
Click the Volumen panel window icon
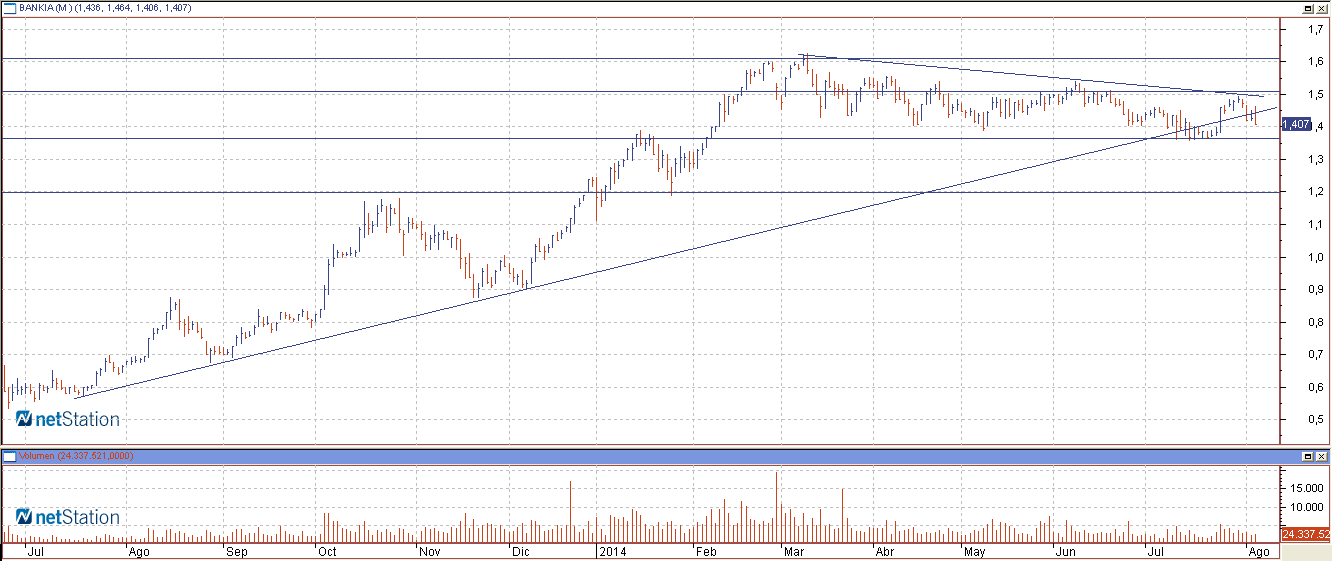[x=8, y=456]
